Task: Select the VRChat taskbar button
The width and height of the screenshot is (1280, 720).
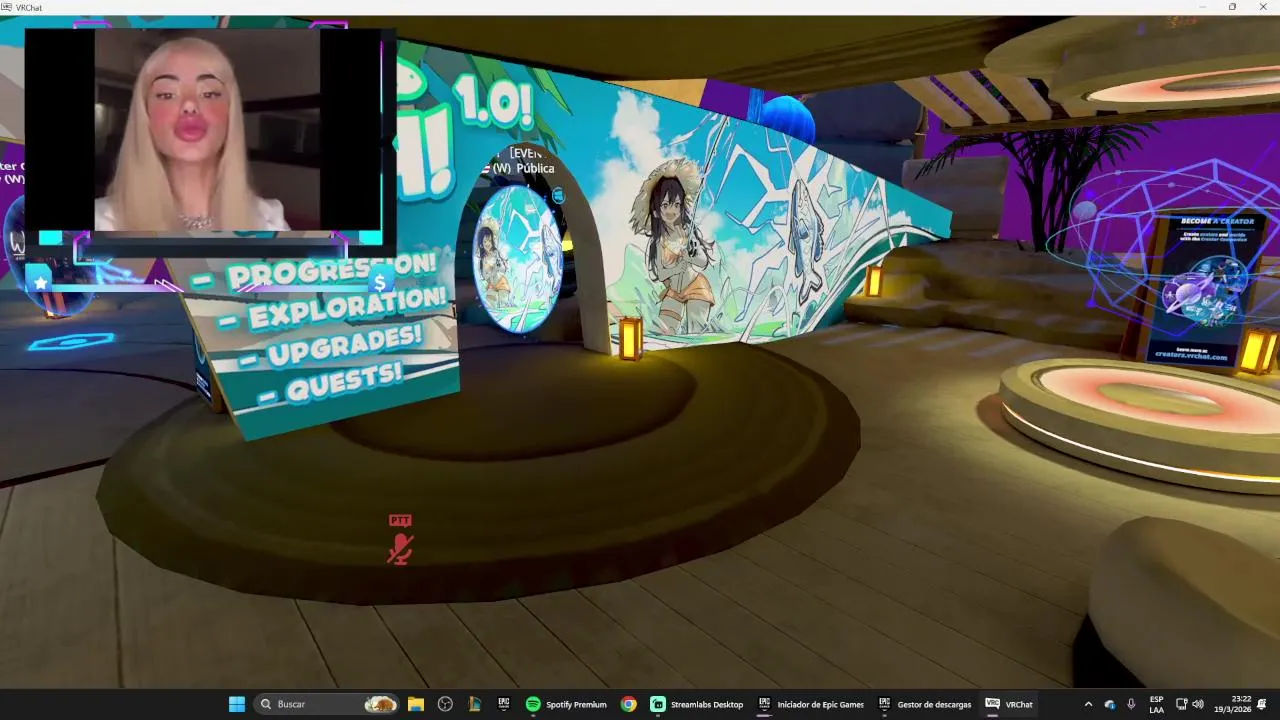Action: click(x=1009, y=704)
